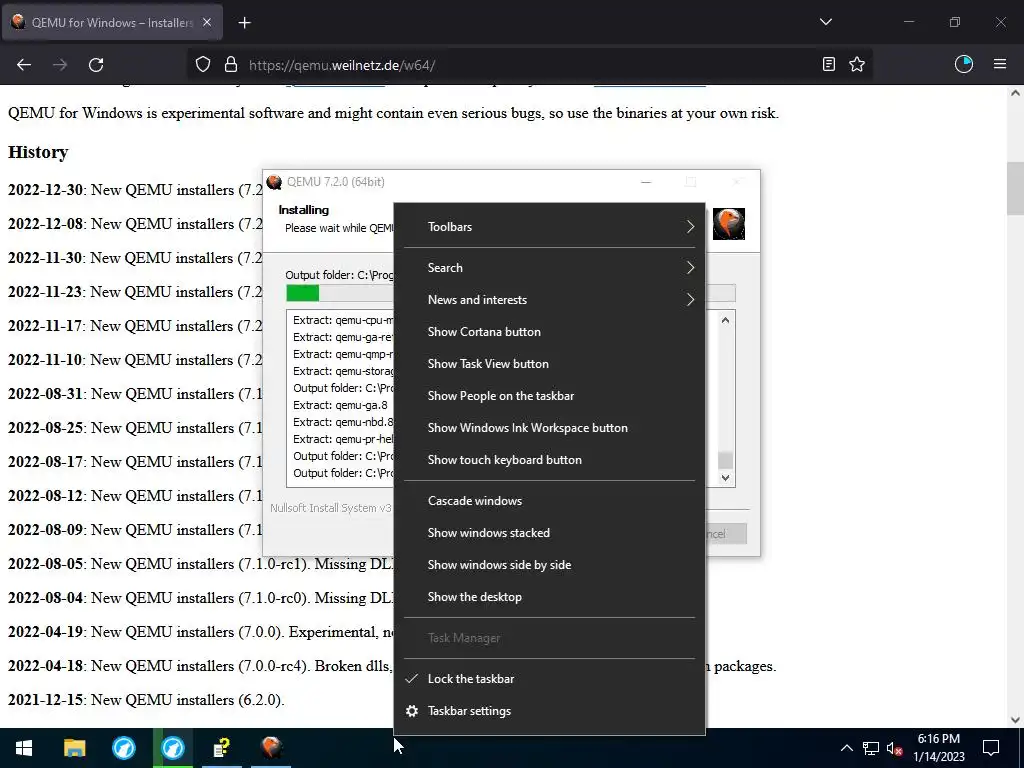1024x768 pixels.
Task: Open Taskbar settings
Action: point(549,711)
